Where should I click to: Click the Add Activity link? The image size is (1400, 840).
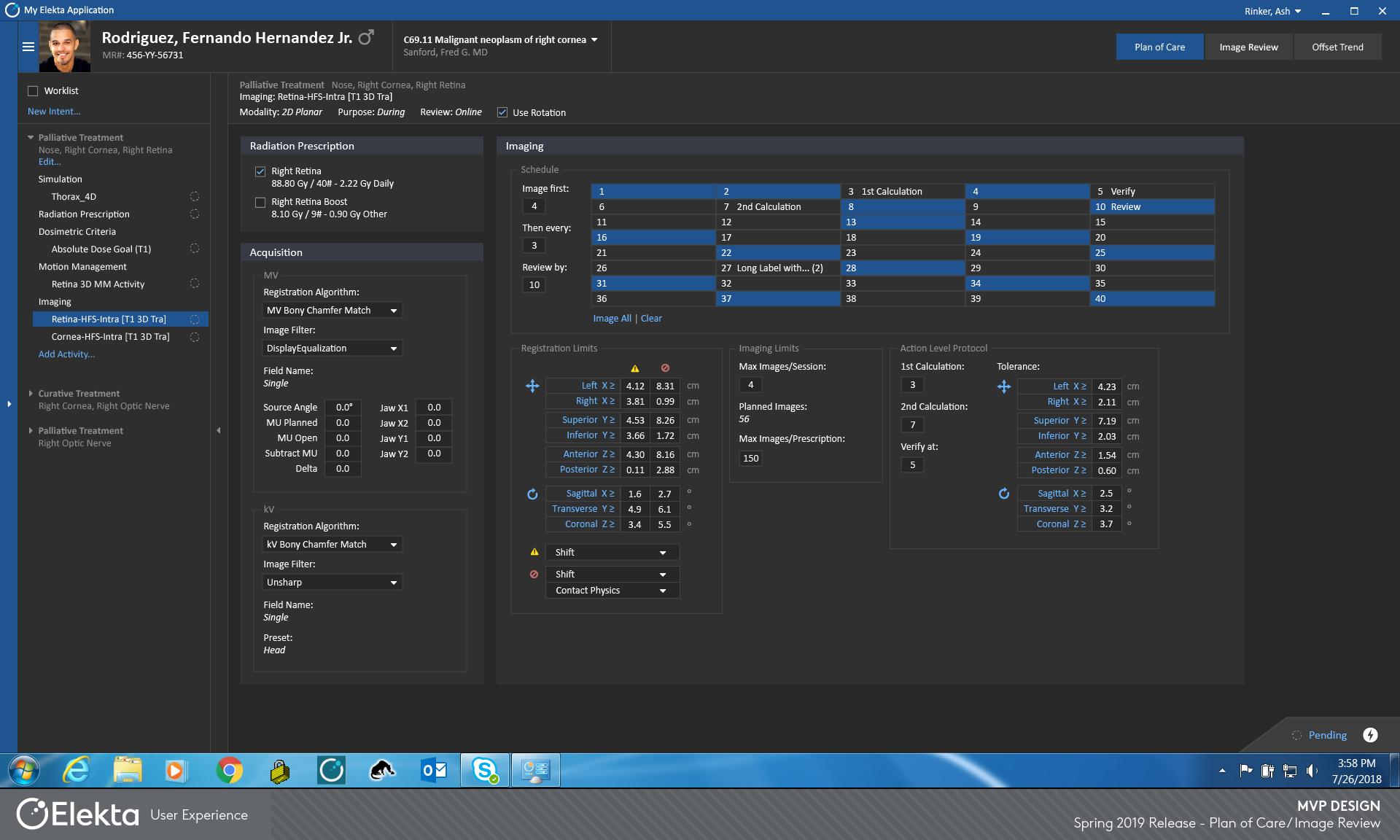(66, 354)
